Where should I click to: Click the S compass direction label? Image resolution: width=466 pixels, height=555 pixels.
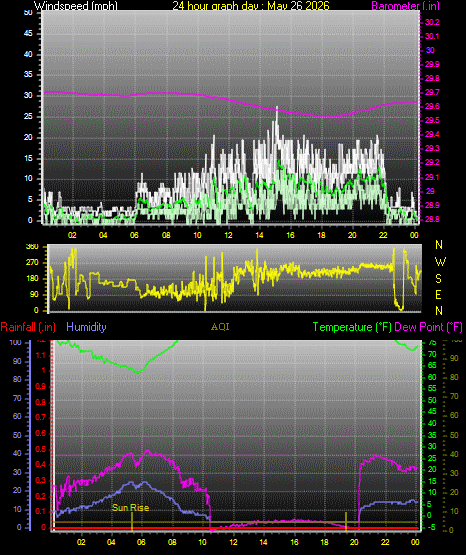pos(438,279)
